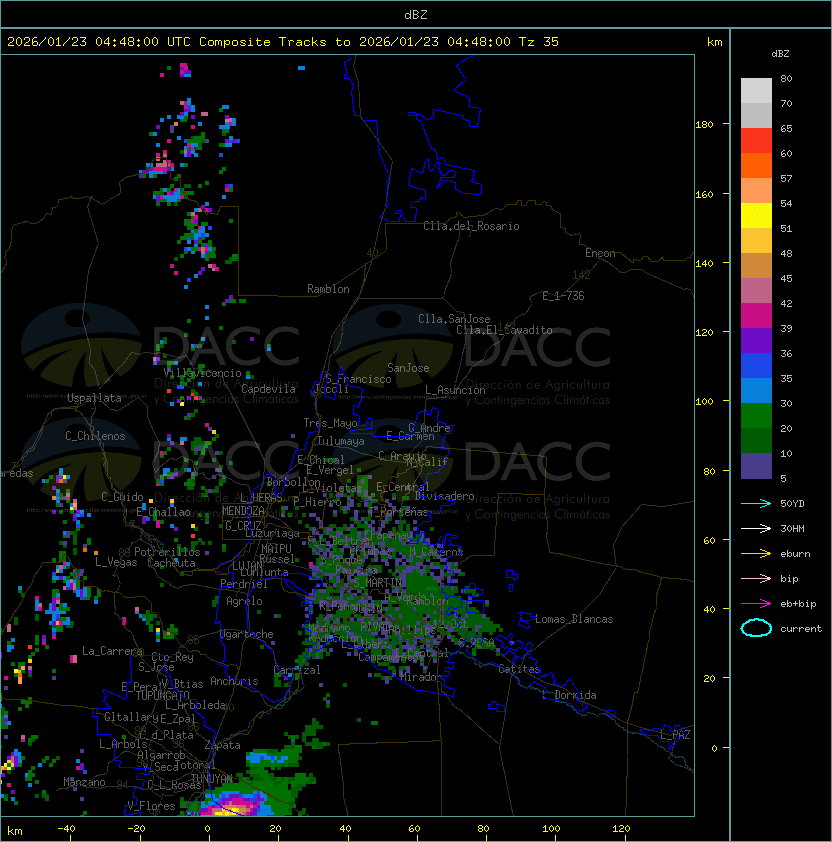832x842 pixels.
Task: Click the C_Chilenos label
Action: coord(95,436)
